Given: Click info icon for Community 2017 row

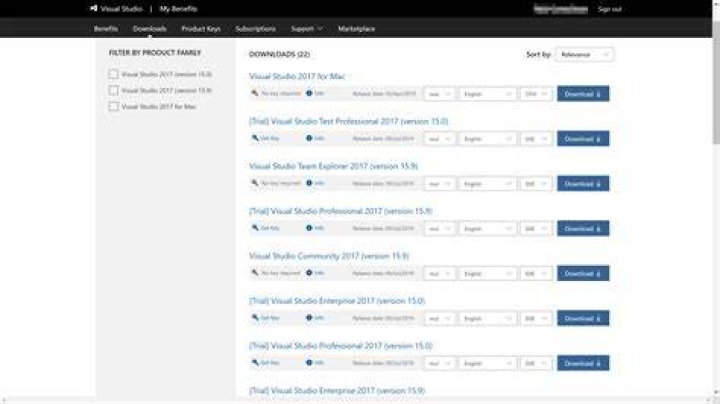Looking at the screenshot, I should pos(309,273).
